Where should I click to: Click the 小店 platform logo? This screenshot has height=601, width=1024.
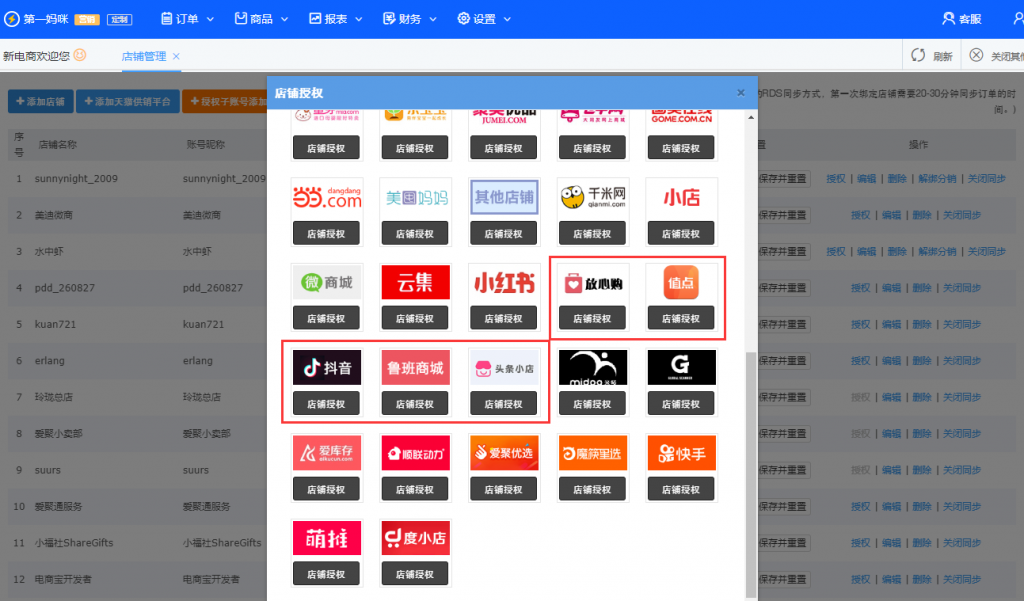pos(682,197)
